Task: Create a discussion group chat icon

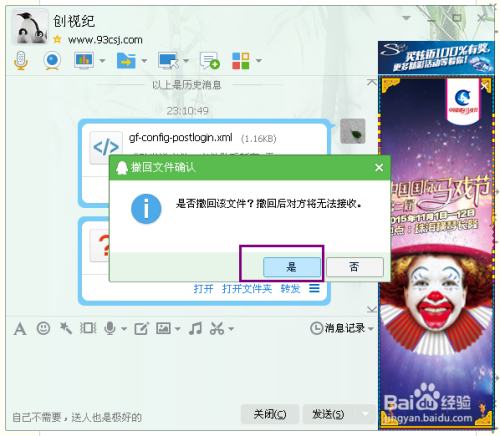Action: 210,61
